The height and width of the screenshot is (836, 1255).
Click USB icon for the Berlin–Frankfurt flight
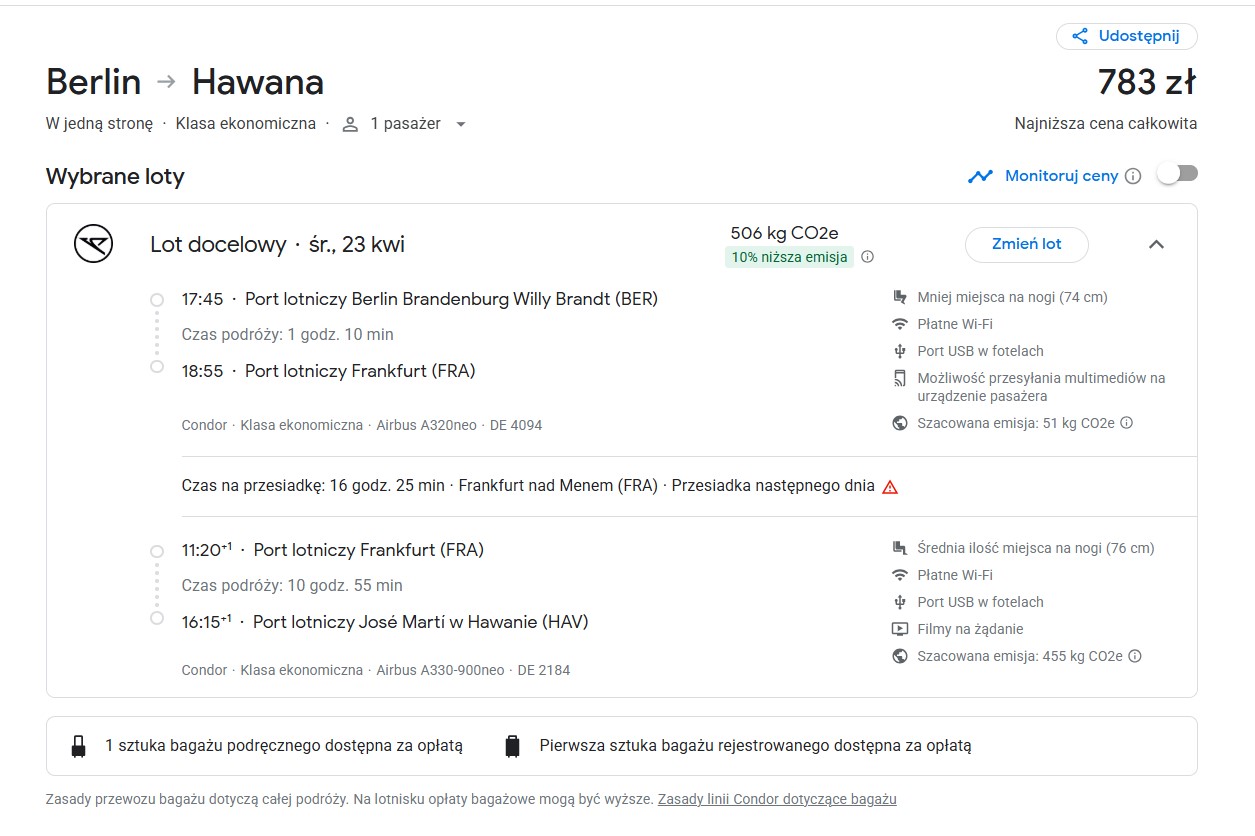click(x=900, y=351)
